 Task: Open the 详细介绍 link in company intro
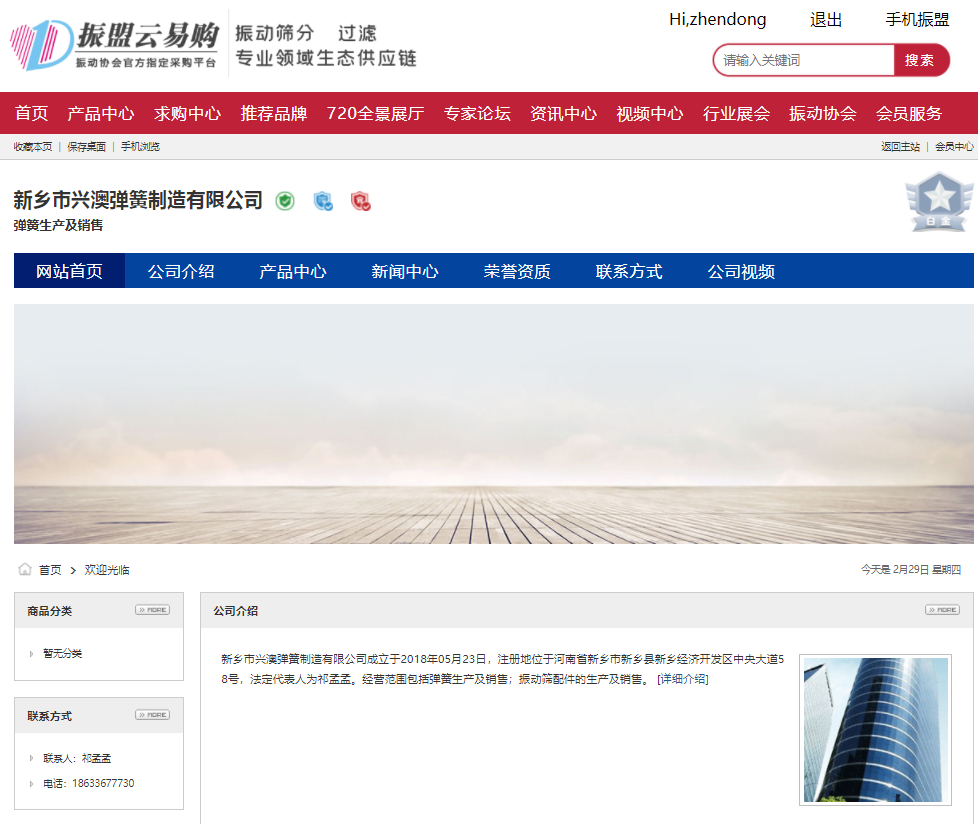pyautogui.click(x=682, y=679)
